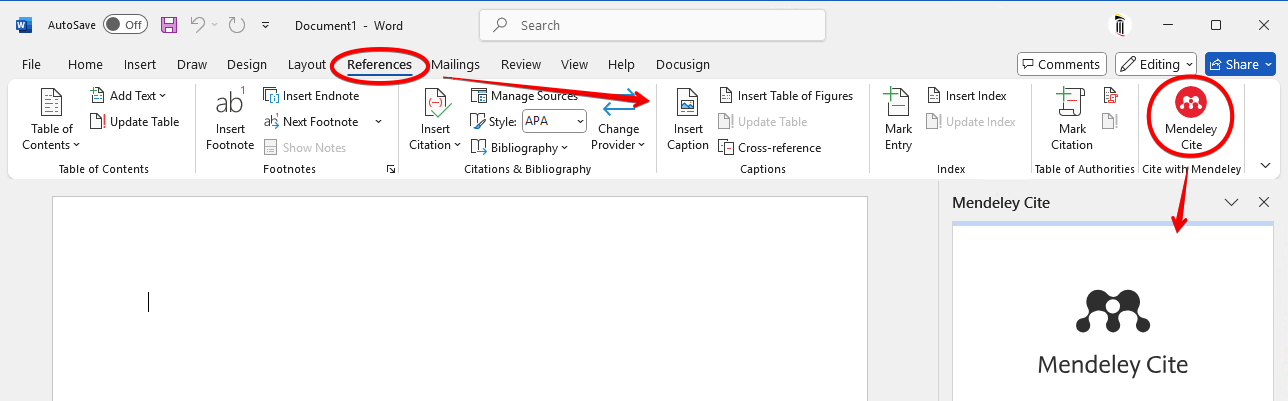The height and width of the screenshot is (401, 1288).
Task: Click Manage Sources icon
Action: tap(479, 96)
